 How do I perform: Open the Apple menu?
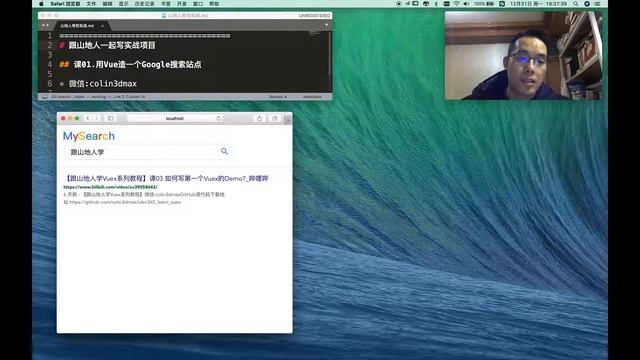pos(41,4)
